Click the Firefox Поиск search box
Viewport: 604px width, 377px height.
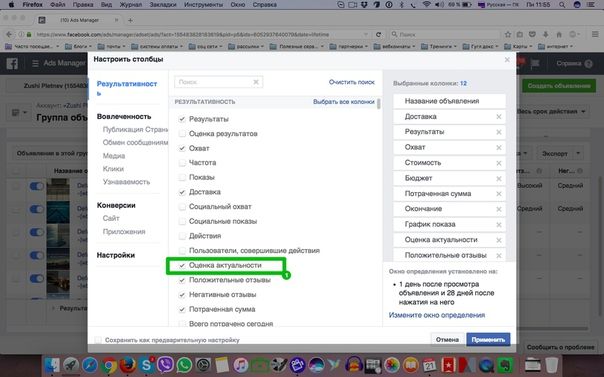pos(444,34)
